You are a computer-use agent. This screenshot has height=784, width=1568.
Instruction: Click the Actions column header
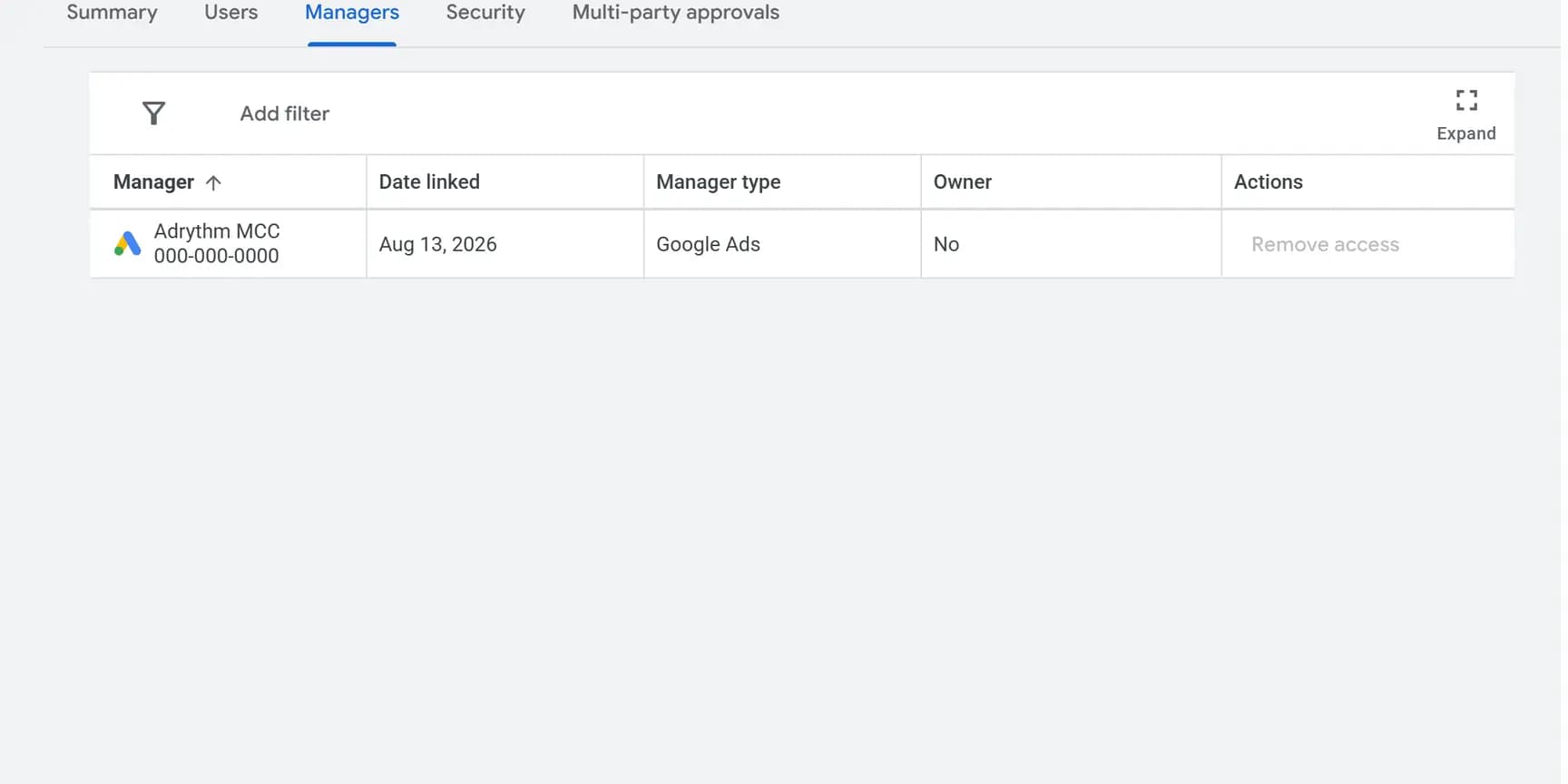click(x=1269, y=181)
